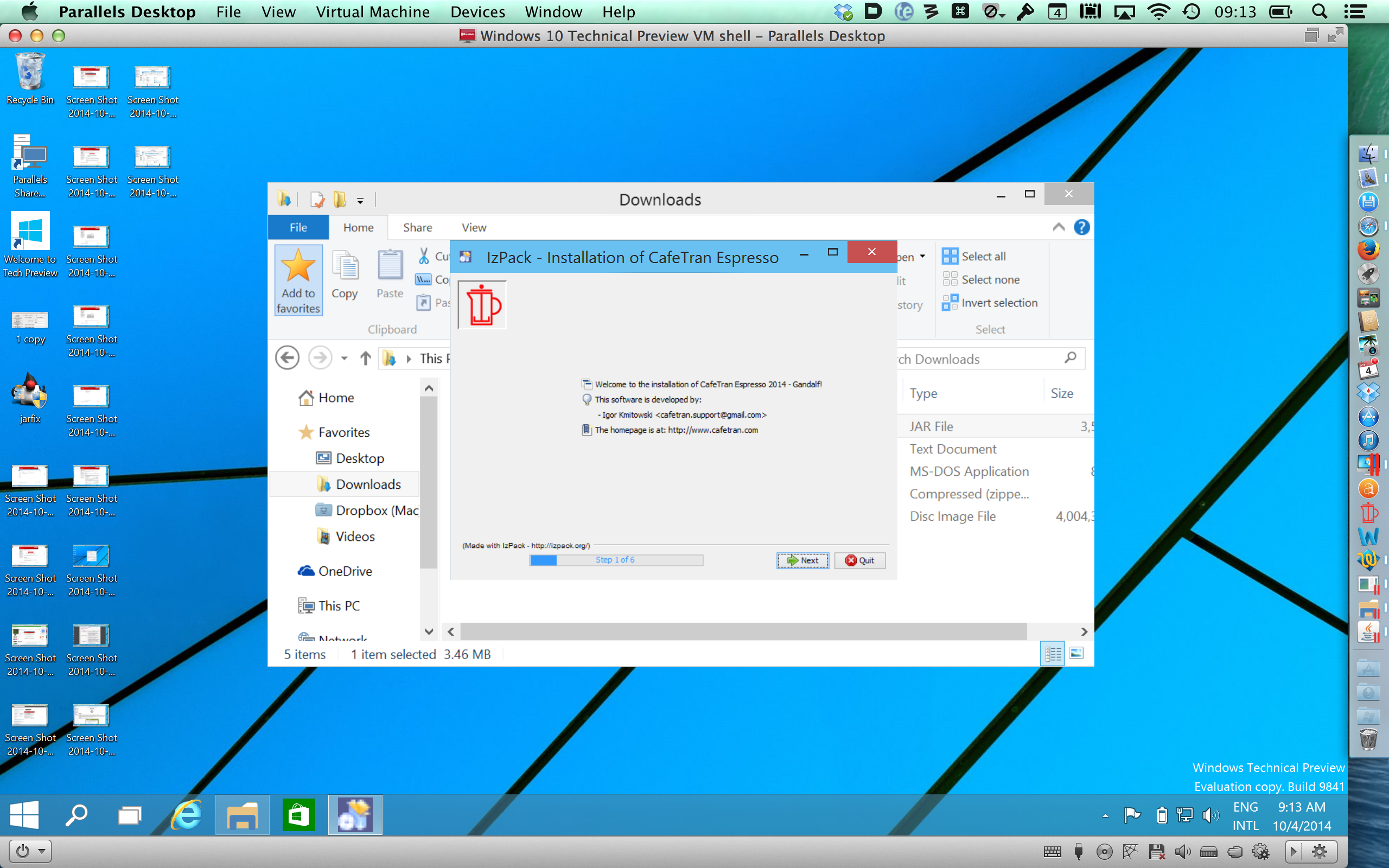Collapse the Explorer ribbon chevron
This screenshot has height=868, width=1389.
pos(1059,227)
